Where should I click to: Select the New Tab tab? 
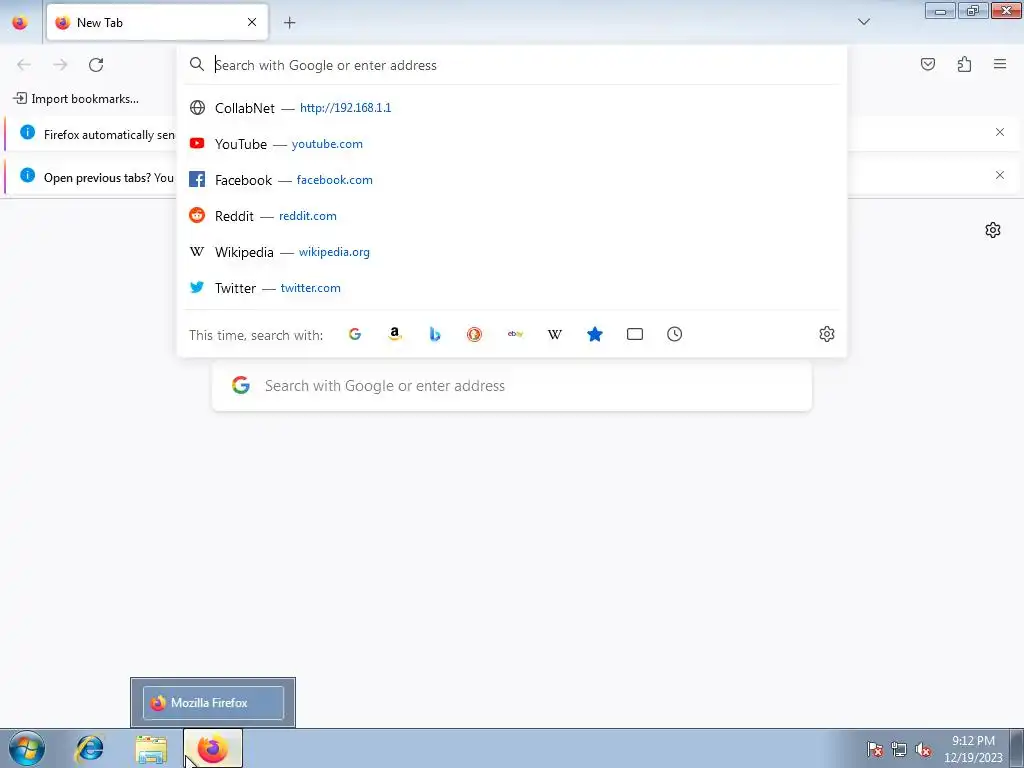click(157, 22)
